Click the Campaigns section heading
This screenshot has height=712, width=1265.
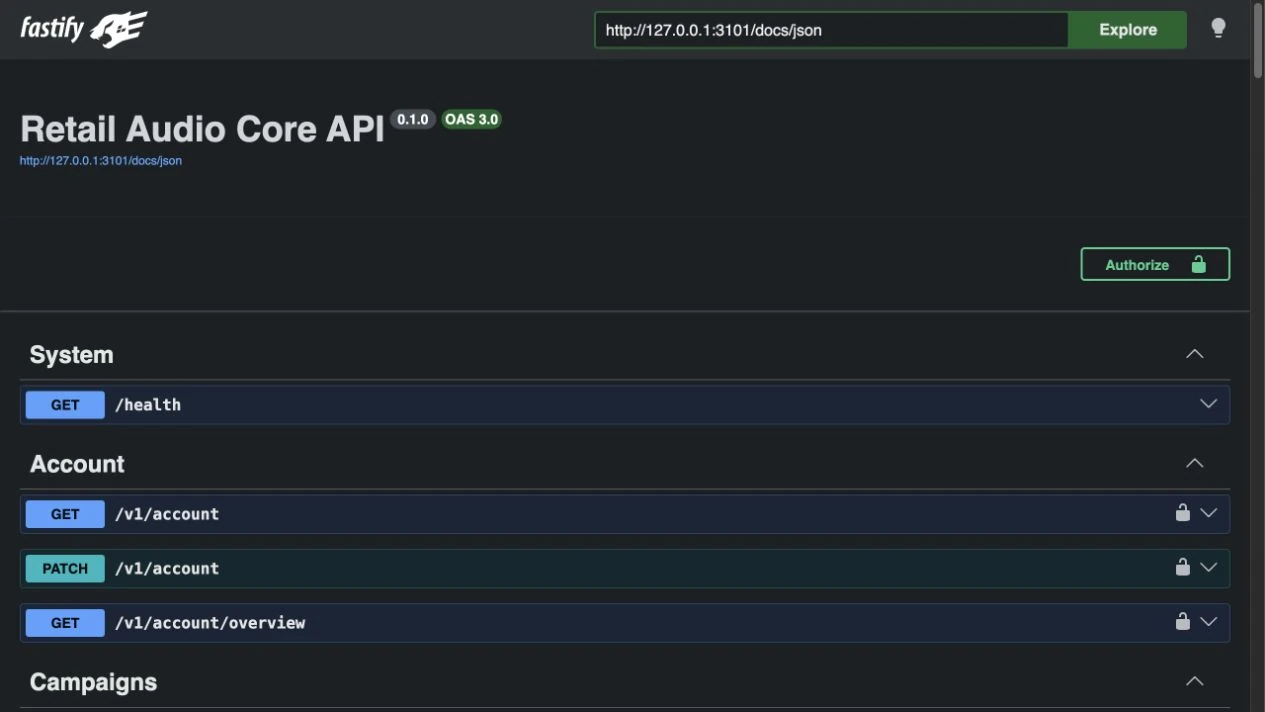pyautogui.click(x=93, y=682)
